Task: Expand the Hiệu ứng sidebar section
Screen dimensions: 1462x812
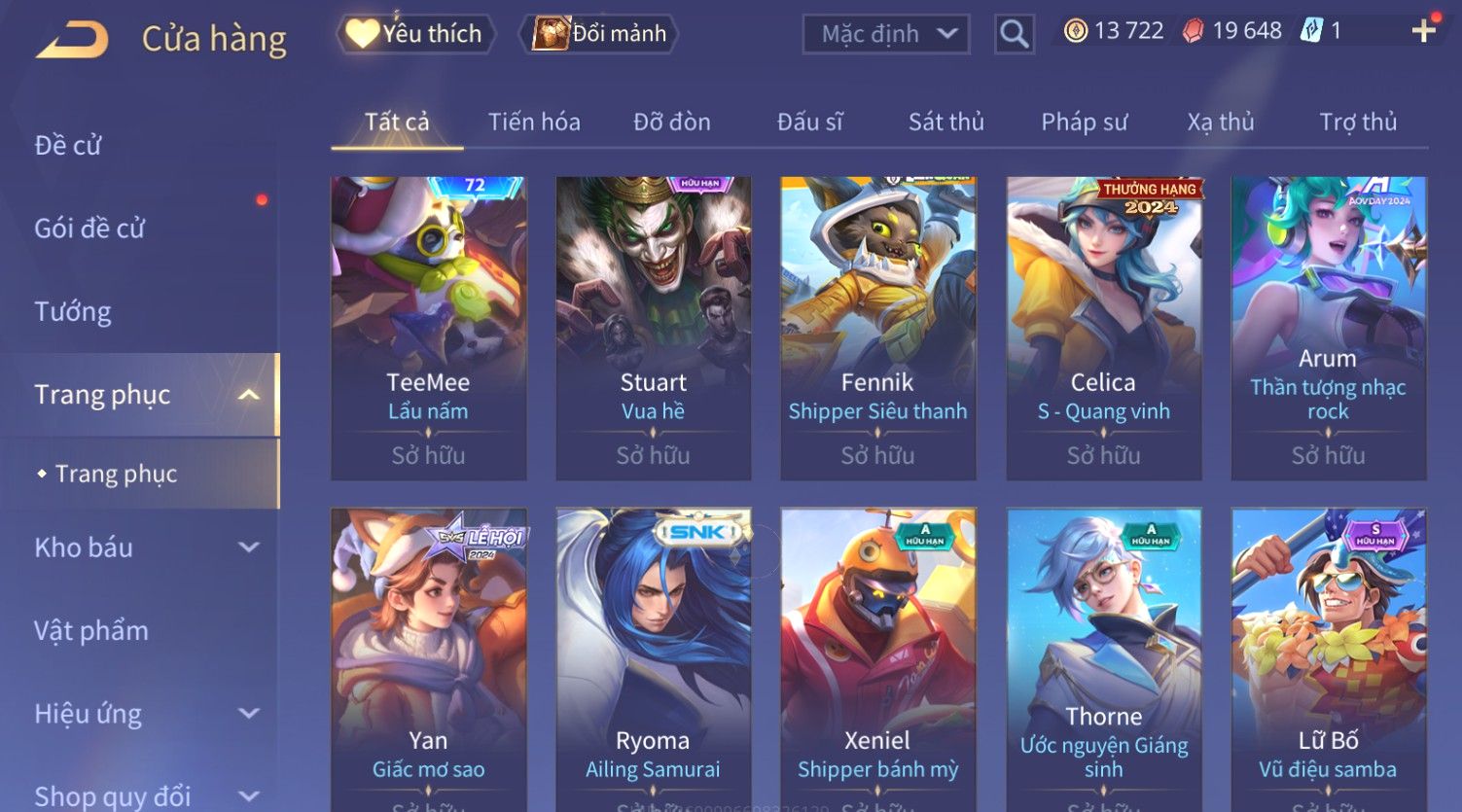Action: point(249,714)
